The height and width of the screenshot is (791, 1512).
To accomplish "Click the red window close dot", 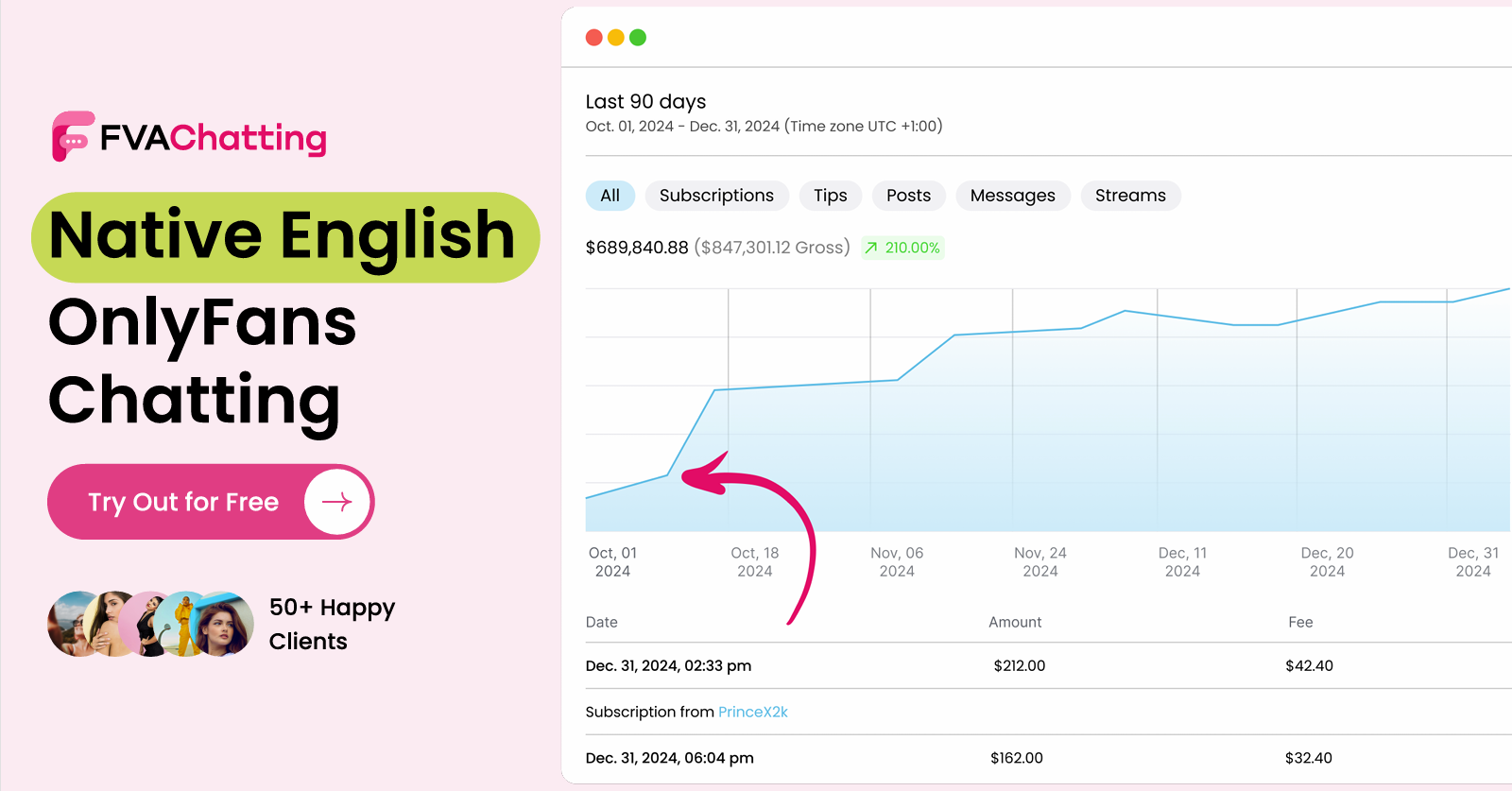I will pos(594,38).
